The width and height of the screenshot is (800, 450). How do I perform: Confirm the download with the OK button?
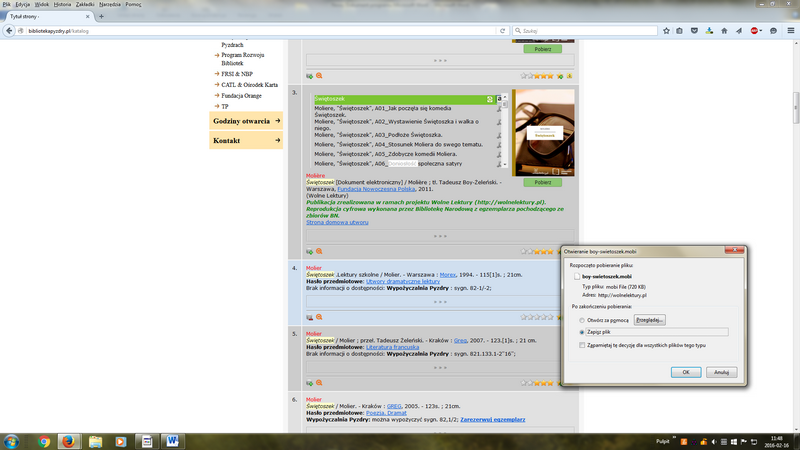coord(685,371)
